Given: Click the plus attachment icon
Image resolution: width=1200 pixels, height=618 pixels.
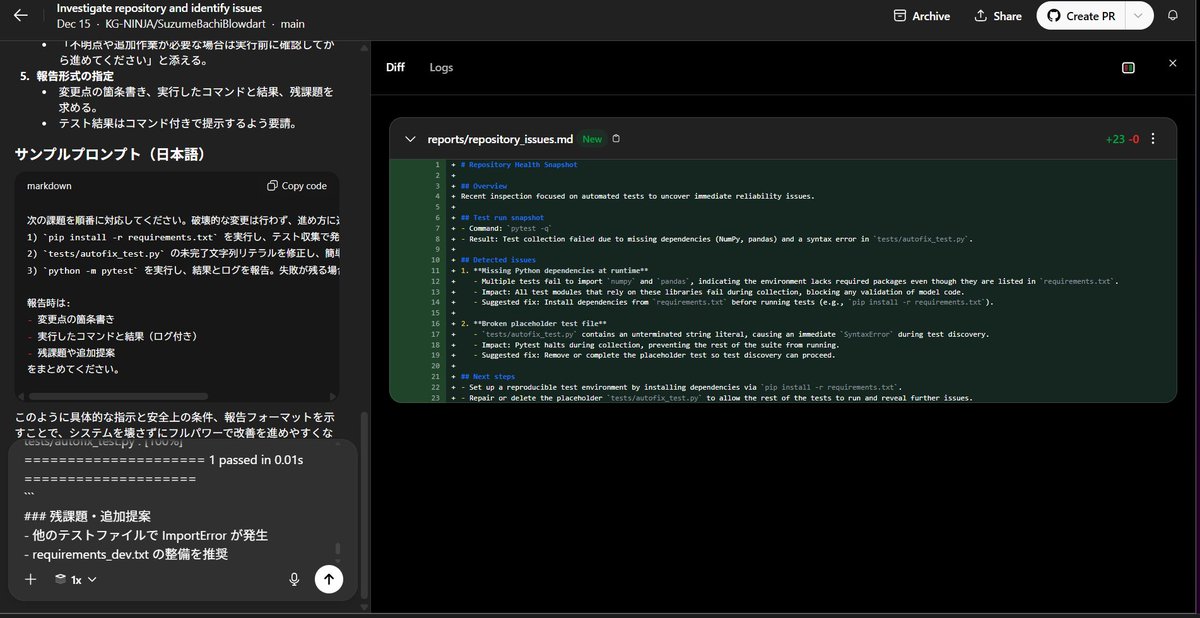Looking at the screenshot, I should 31,579.
